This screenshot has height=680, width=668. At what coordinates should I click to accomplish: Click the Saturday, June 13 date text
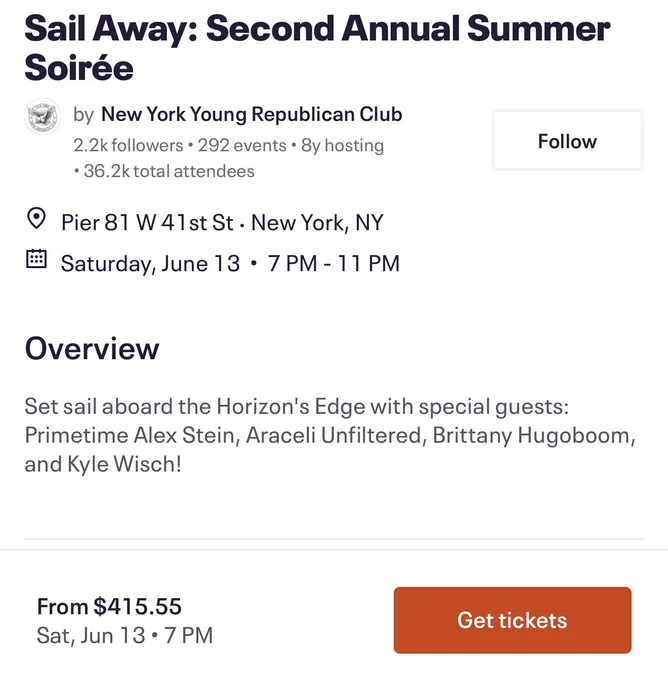click(150, 263)
